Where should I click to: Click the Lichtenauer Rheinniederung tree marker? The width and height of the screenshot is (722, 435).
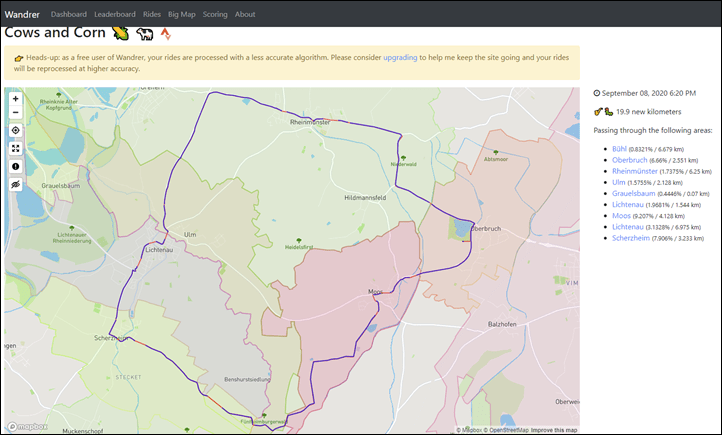click(71, 228)
